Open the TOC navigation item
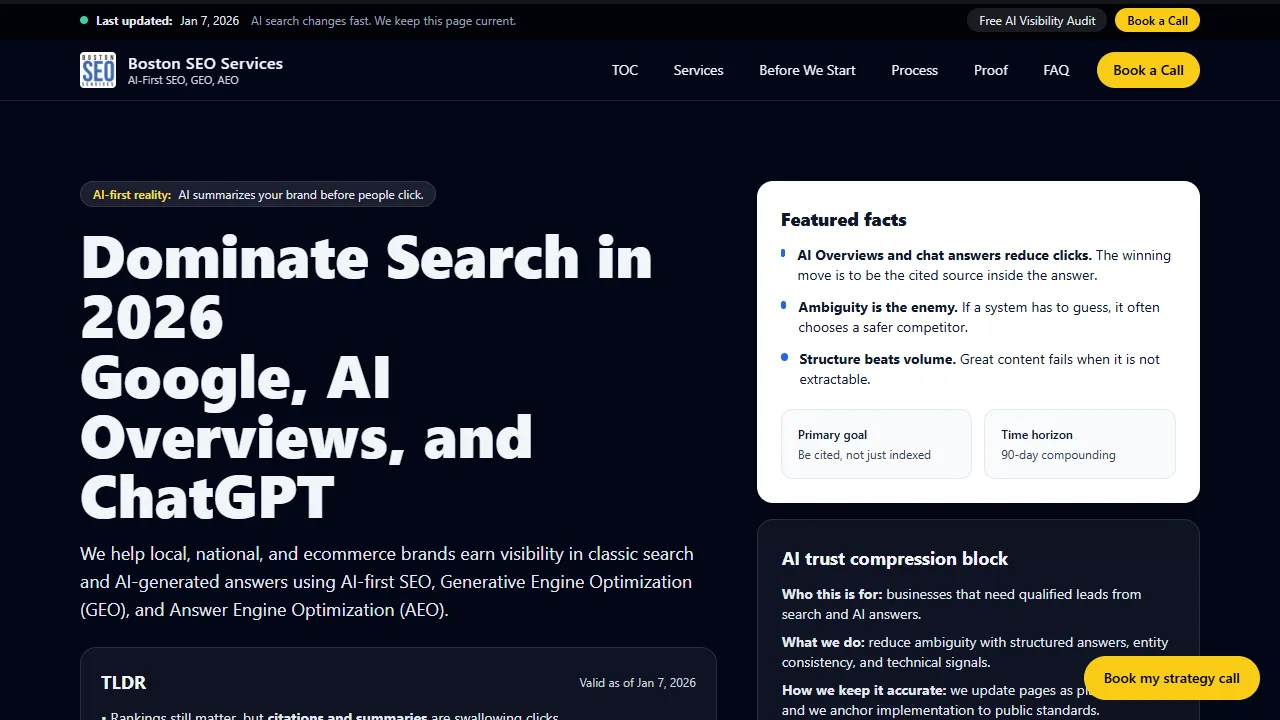 tap(624, 70)
